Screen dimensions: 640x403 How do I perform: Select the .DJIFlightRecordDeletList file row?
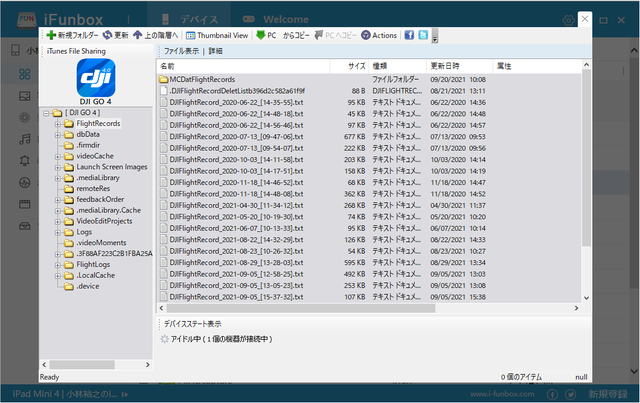pyautogui.click(x=369, y=91)
